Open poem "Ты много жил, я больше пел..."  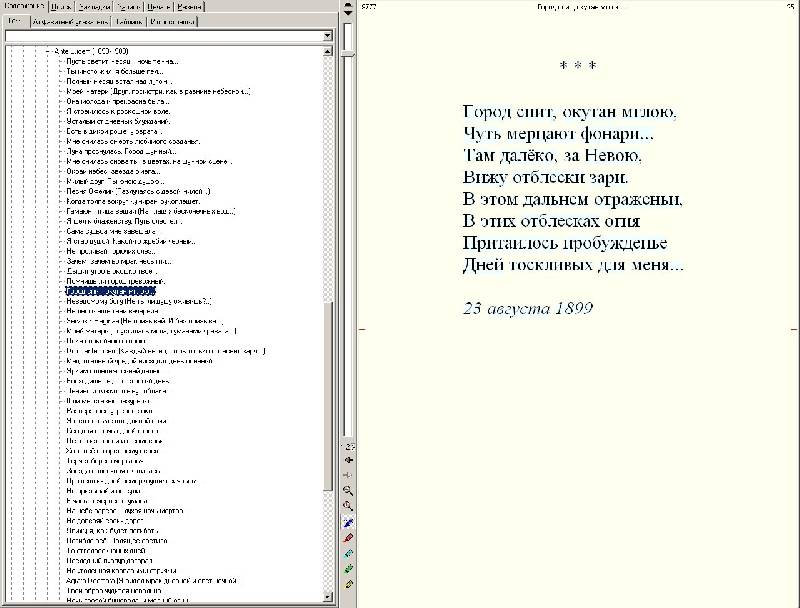115,71
